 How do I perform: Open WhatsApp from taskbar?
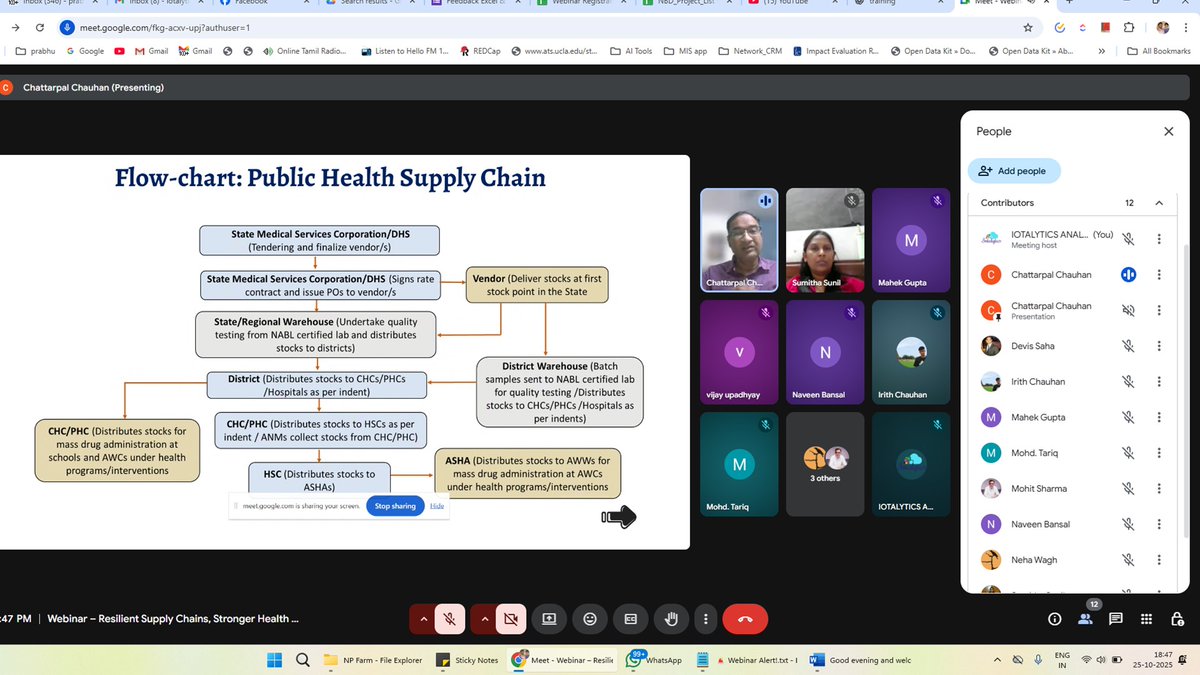click(655, 660)
